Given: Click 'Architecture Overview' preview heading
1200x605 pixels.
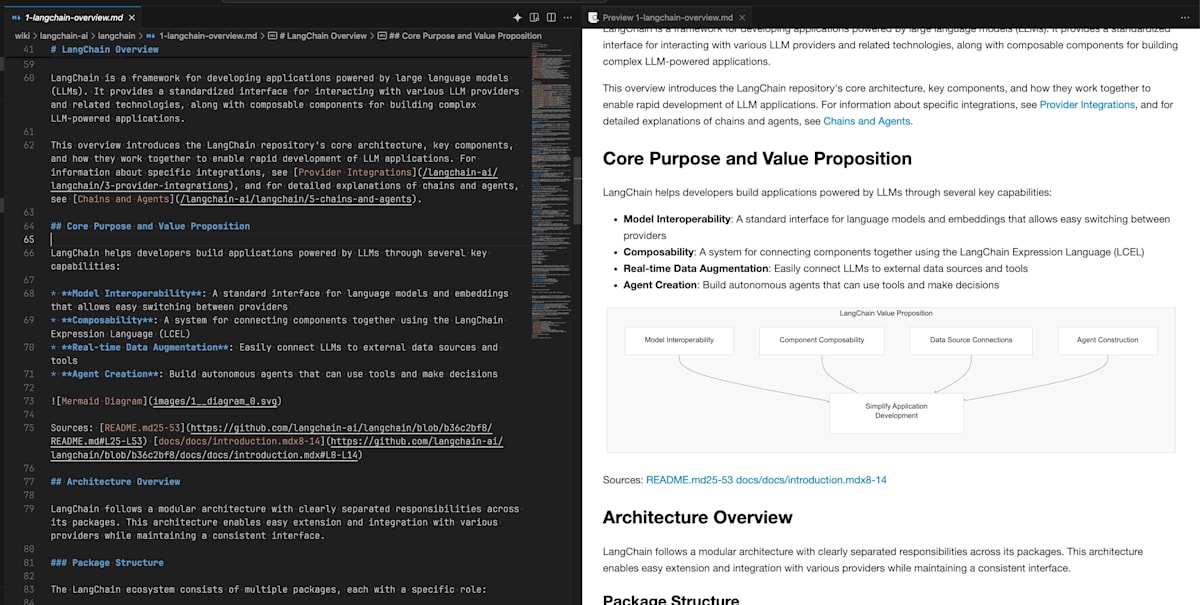Looking at the screenshot, I should click(698, 517).
